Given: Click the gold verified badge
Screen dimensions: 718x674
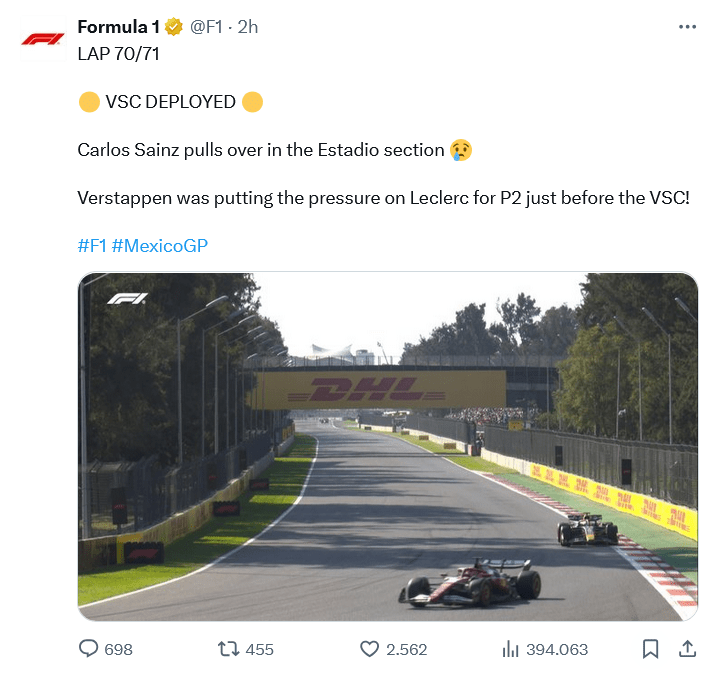Looking at the screenshot, I should (174, 27).
